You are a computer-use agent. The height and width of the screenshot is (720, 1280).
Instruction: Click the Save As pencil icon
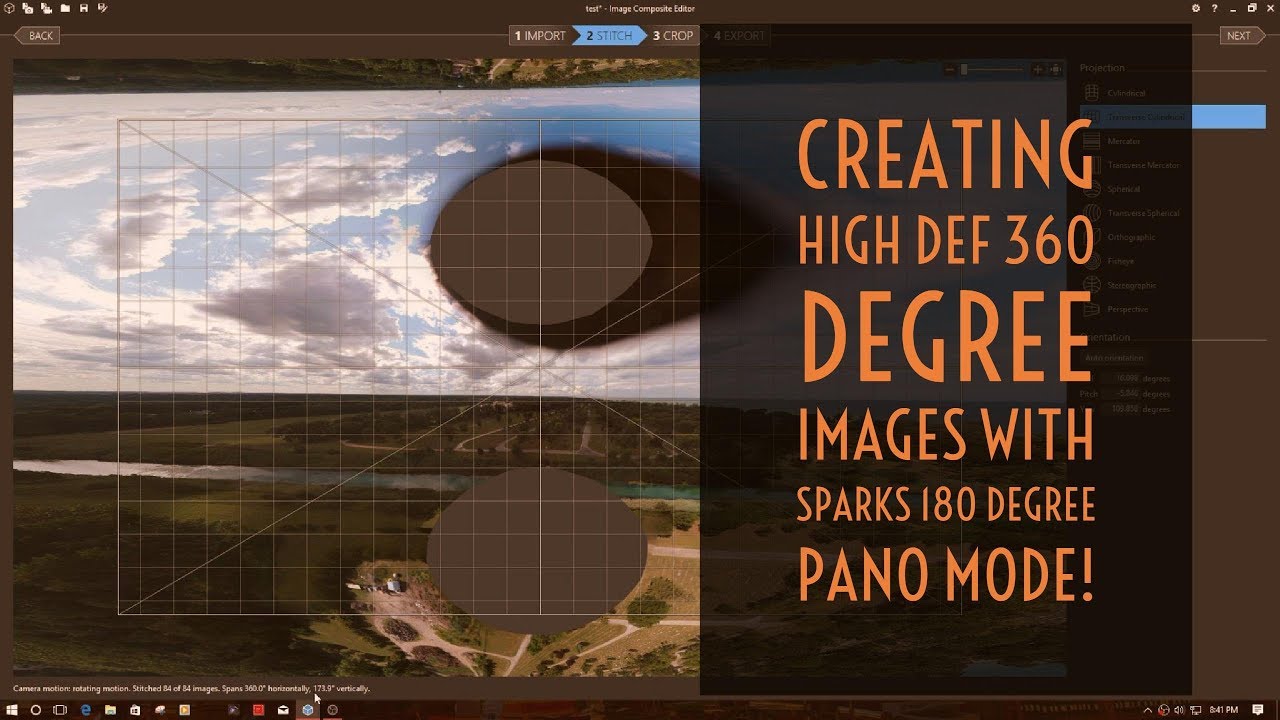[x=102, y=8]
